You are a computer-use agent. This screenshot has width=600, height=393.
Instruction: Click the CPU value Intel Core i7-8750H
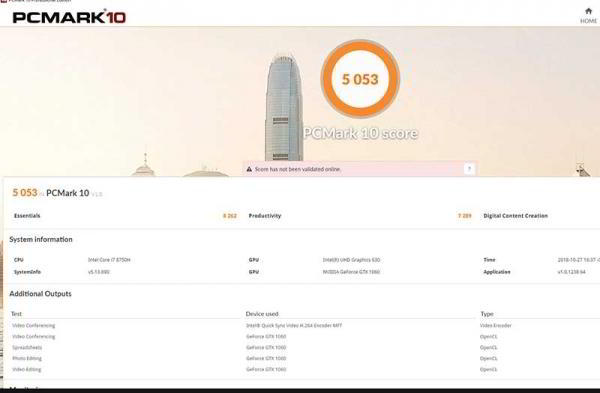coord(109,260)
